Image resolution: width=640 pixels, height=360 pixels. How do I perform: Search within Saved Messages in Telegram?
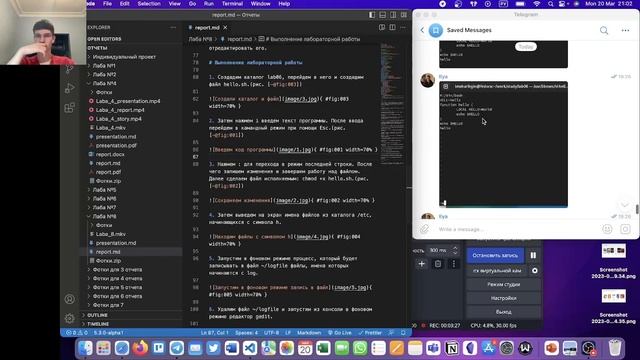point(604,30)
